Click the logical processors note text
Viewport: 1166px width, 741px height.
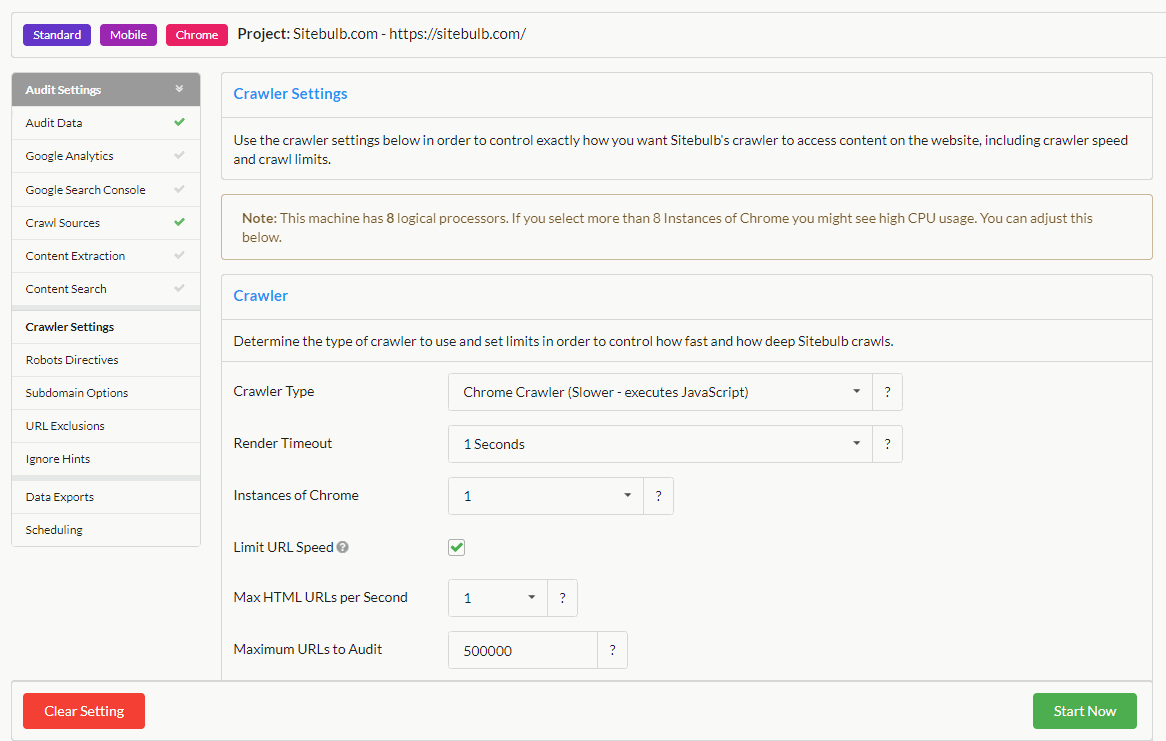pos(667,228)
